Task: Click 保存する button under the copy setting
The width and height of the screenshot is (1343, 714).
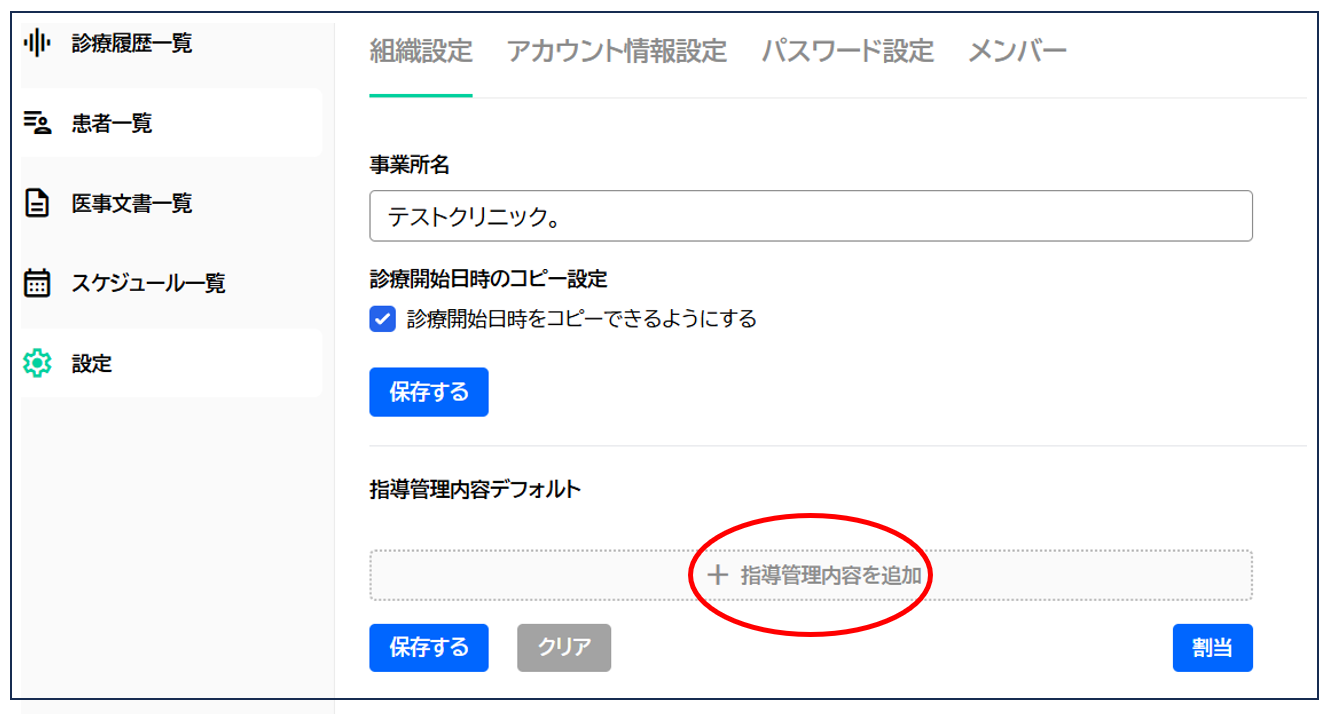Action: point(428,392)
